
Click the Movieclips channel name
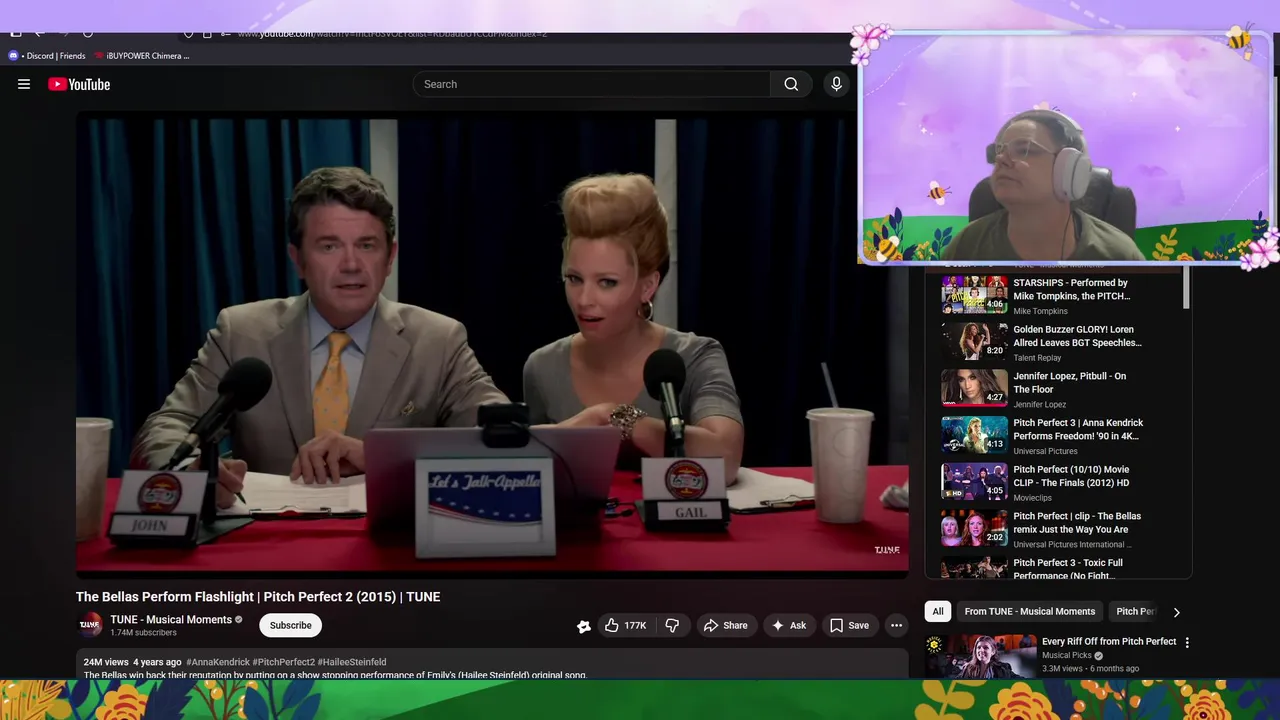[1032, 498]
